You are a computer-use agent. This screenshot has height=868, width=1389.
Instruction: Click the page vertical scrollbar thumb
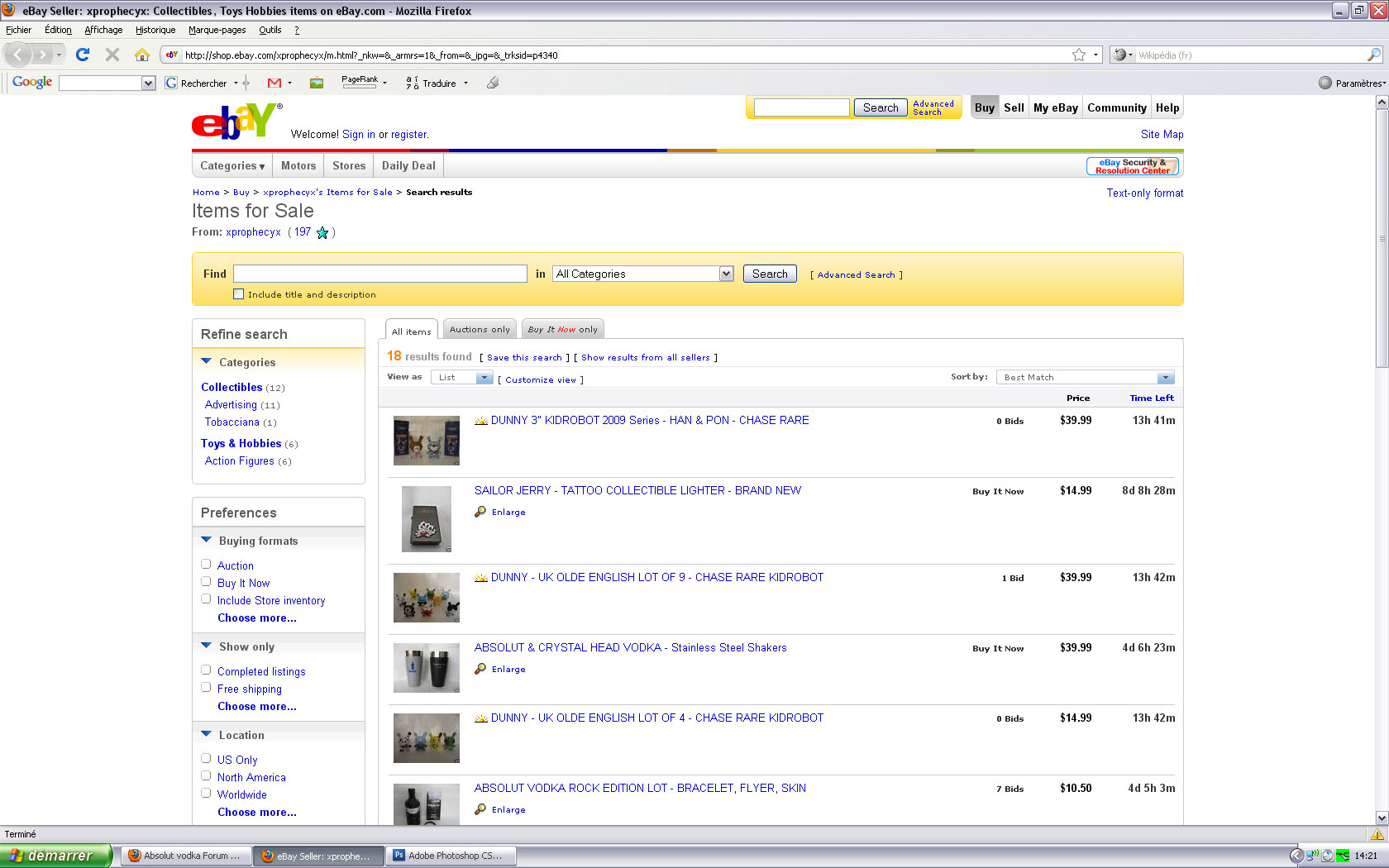(x=1382, y=239)
